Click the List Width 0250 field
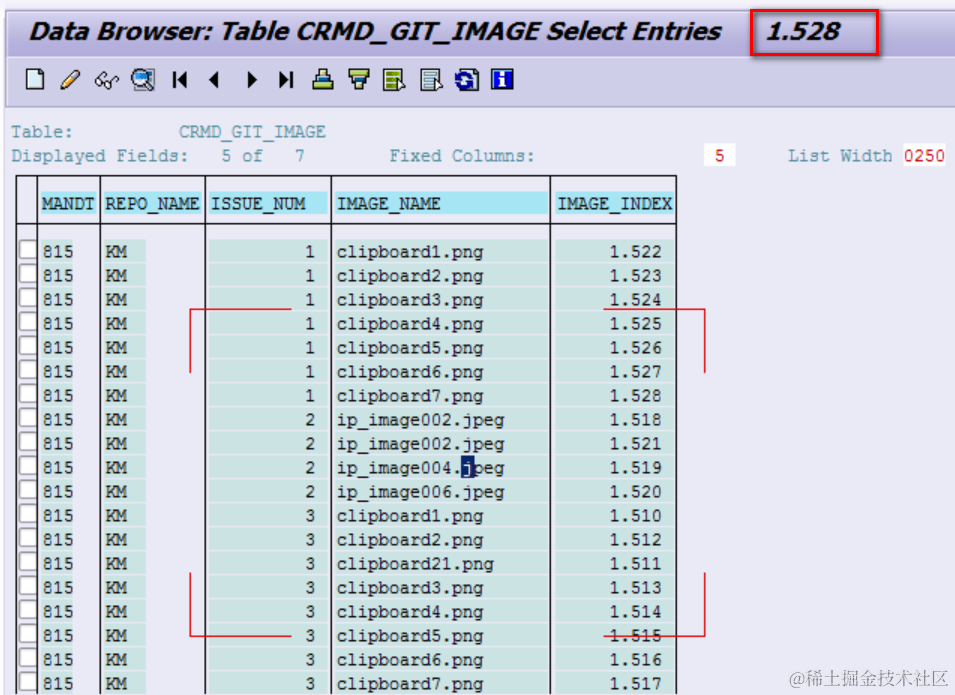 point(924,155)
